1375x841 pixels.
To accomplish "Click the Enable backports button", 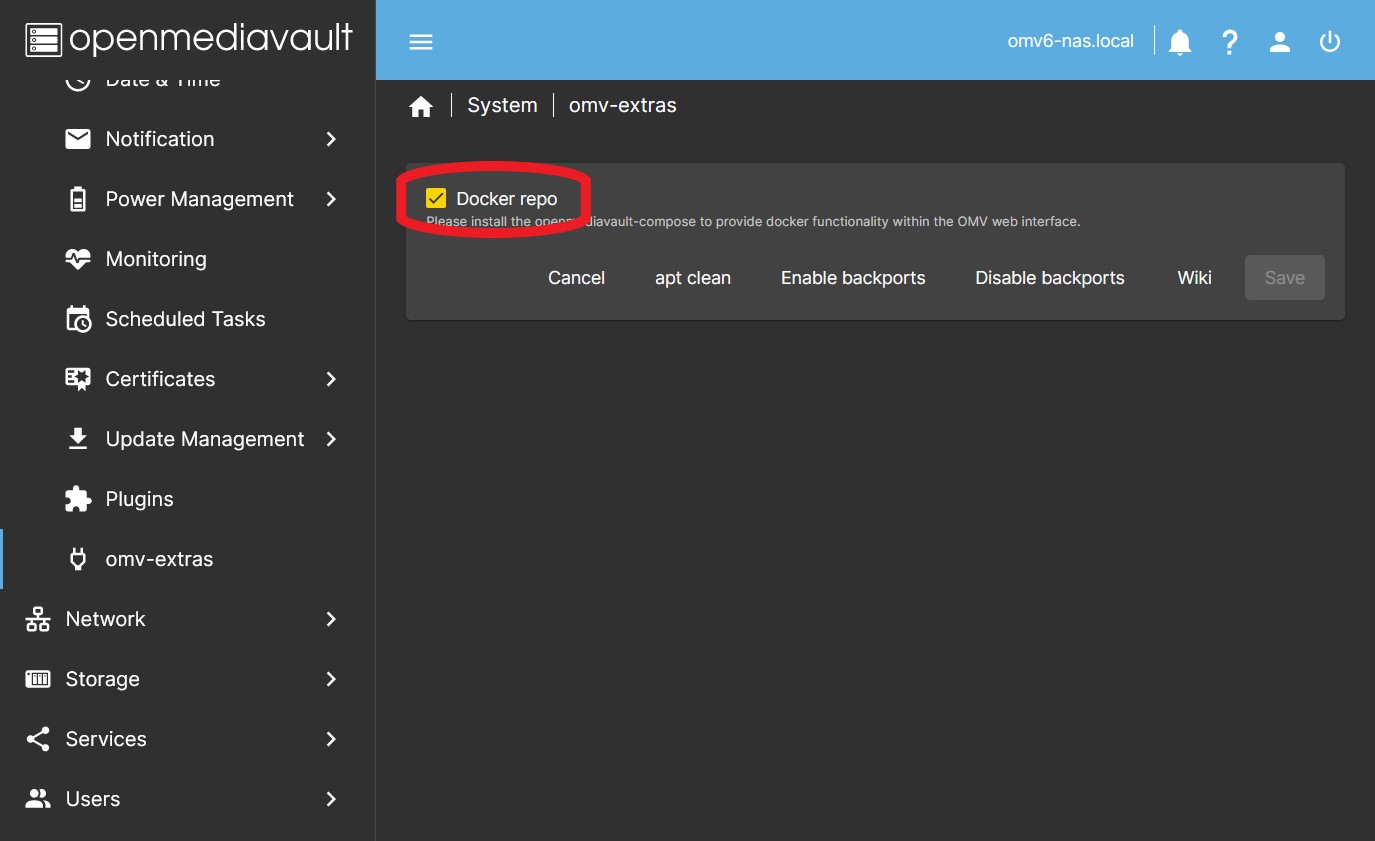I will [x=853, y=278].
